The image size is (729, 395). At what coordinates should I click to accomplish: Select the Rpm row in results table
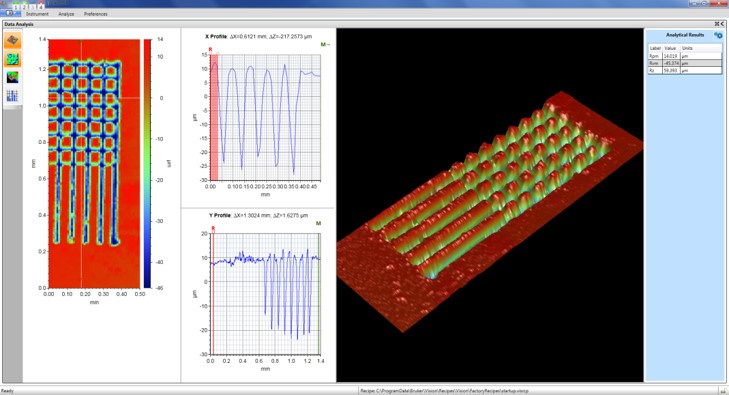tap(685, 56)
